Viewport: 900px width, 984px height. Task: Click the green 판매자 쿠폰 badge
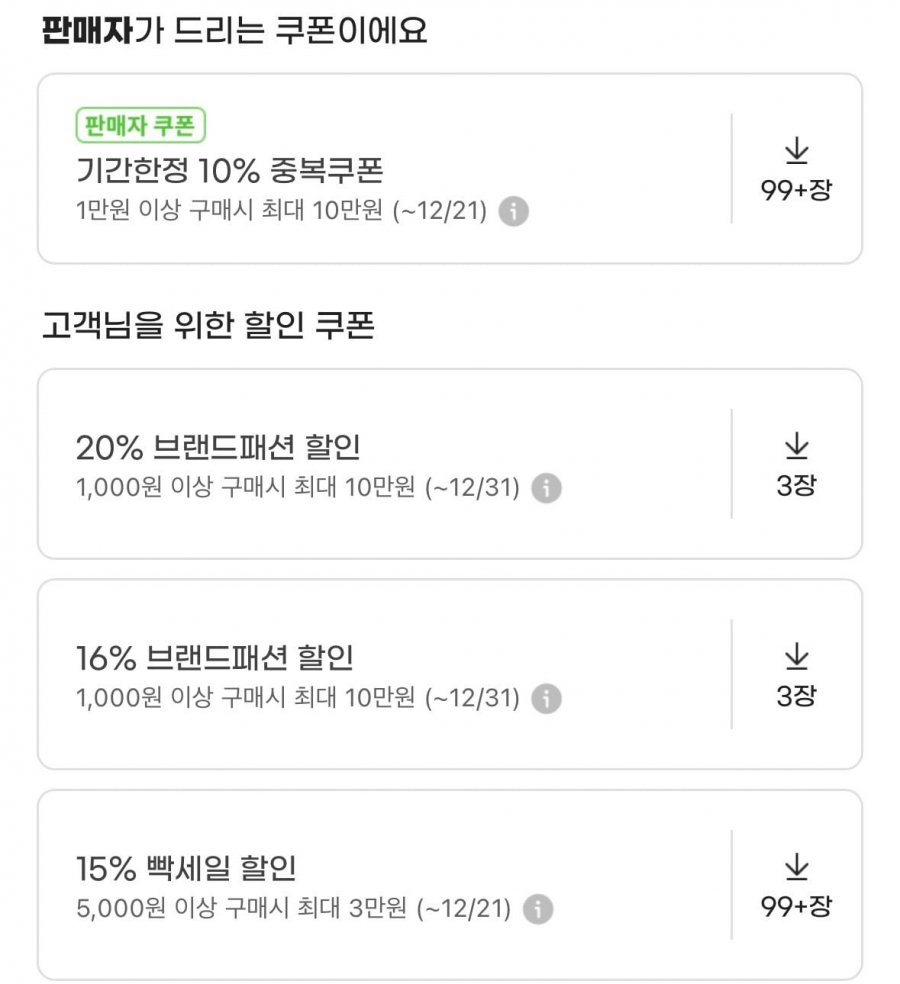140,127
